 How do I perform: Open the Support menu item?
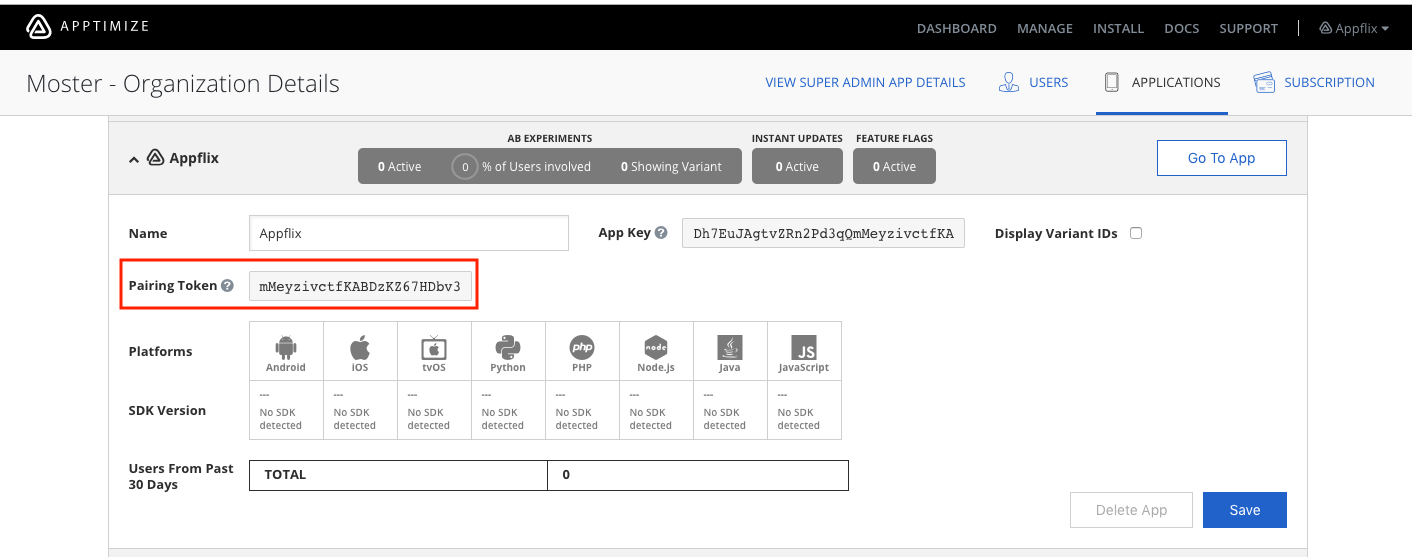pyautogui.click(x=1248, y=28)
